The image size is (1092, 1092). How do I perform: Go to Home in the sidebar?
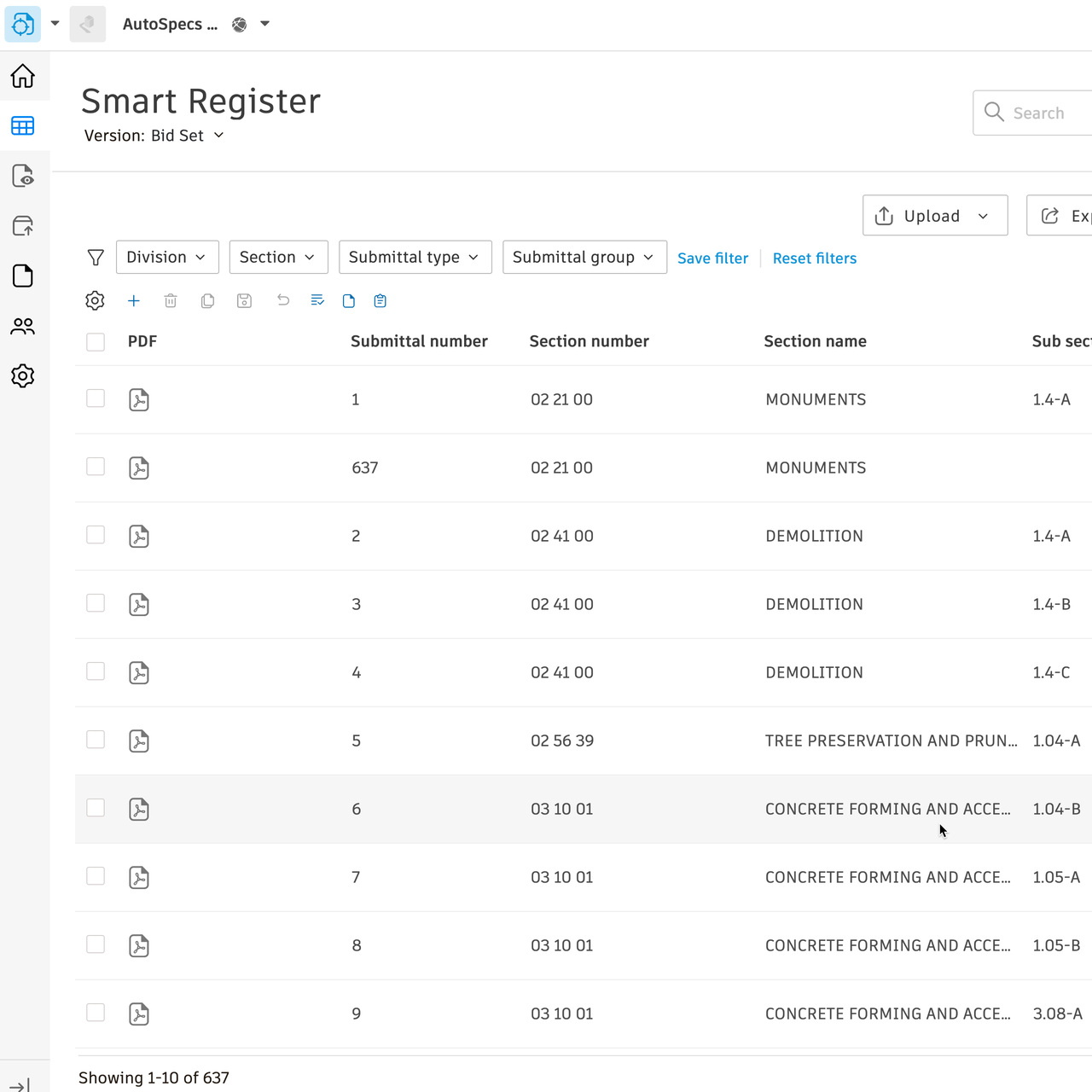[23, 76]
